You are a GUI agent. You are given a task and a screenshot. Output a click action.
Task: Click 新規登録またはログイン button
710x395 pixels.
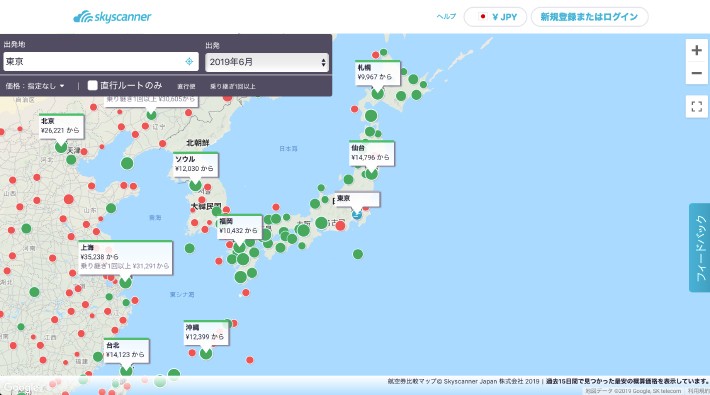click(x=590, y=17)
